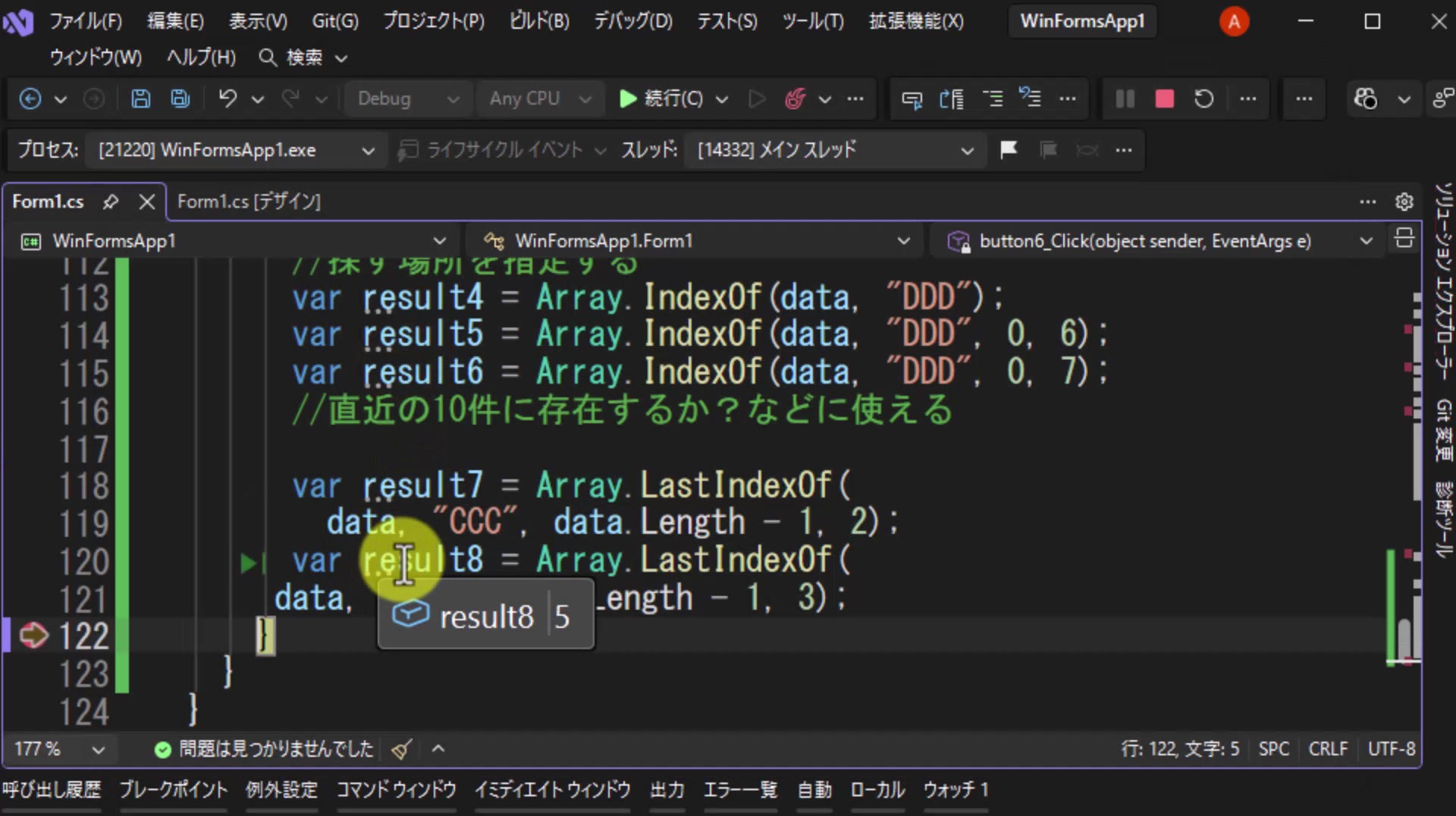Viewport: 1456px width, 816px height.
Task: Open the thread メイン スレッド dropdown
Action: coord(835,149)
